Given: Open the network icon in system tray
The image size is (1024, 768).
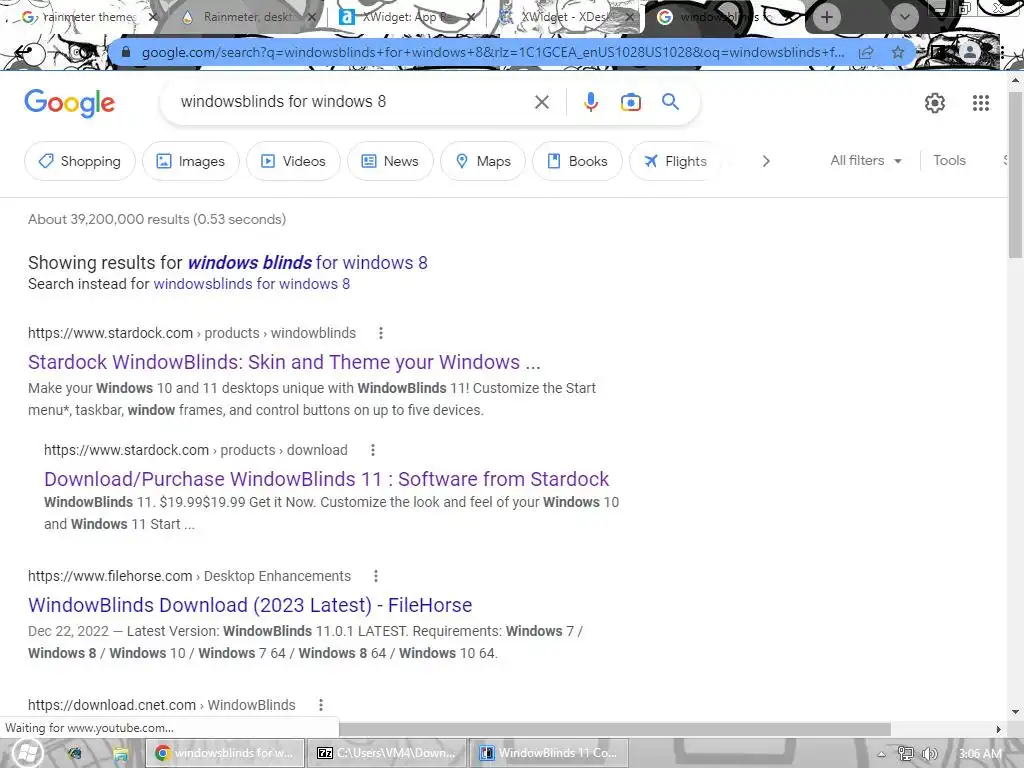Looking at the screenshot, I should pos(905,754).
